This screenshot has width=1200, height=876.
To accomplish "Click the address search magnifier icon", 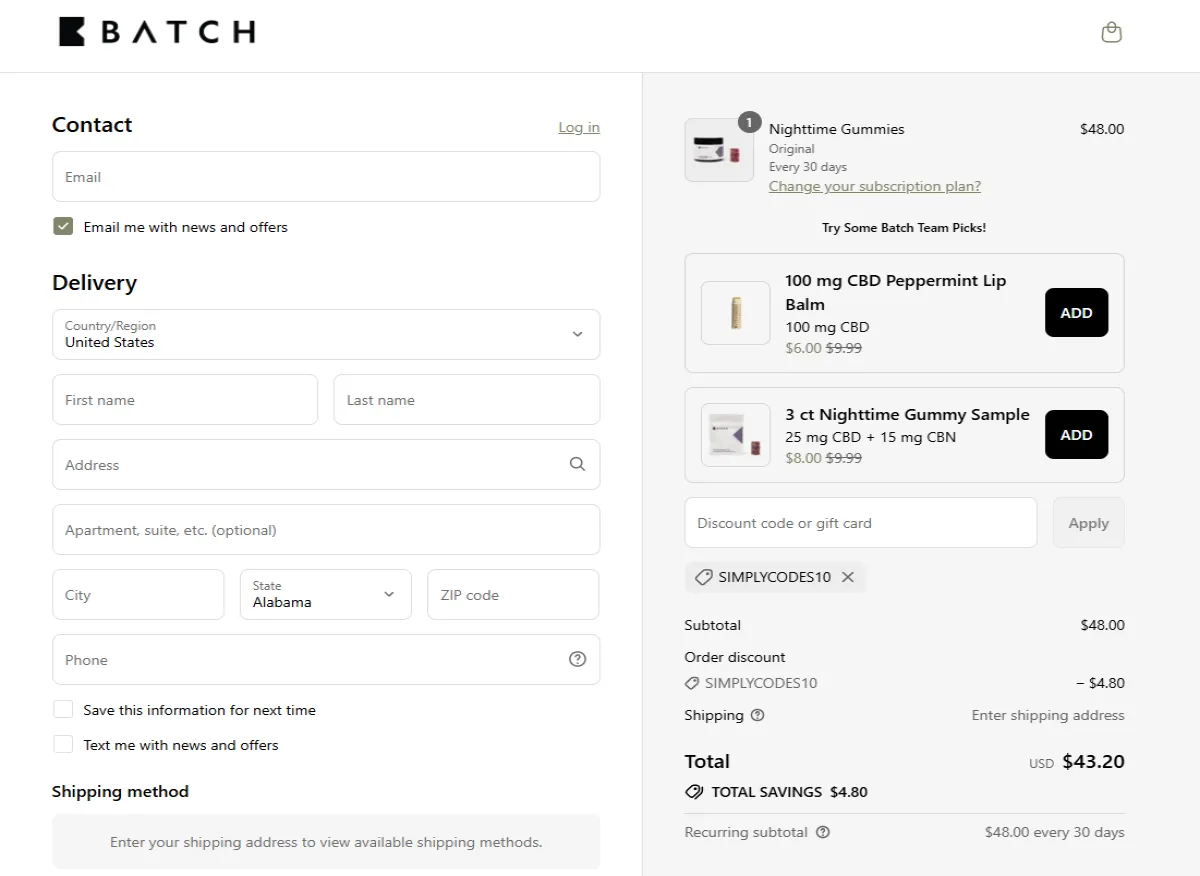I will (577, 464).
